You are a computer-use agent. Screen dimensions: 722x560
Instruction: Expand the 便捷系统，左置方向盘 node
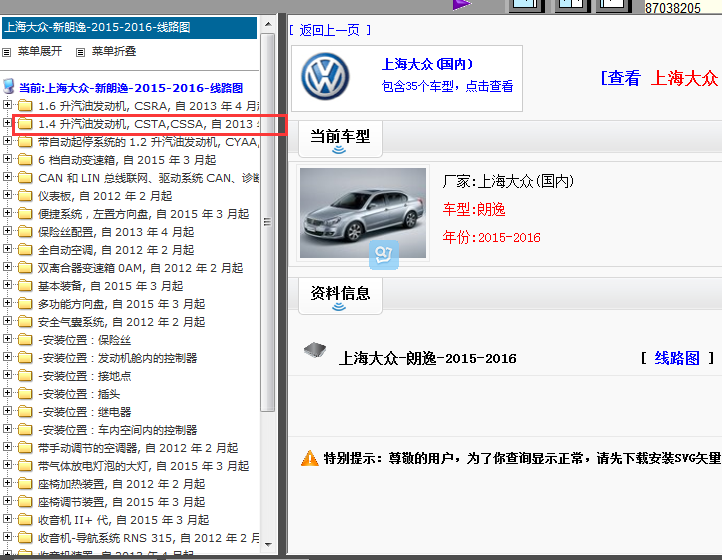pyautogui.click(x=7, y=212)
